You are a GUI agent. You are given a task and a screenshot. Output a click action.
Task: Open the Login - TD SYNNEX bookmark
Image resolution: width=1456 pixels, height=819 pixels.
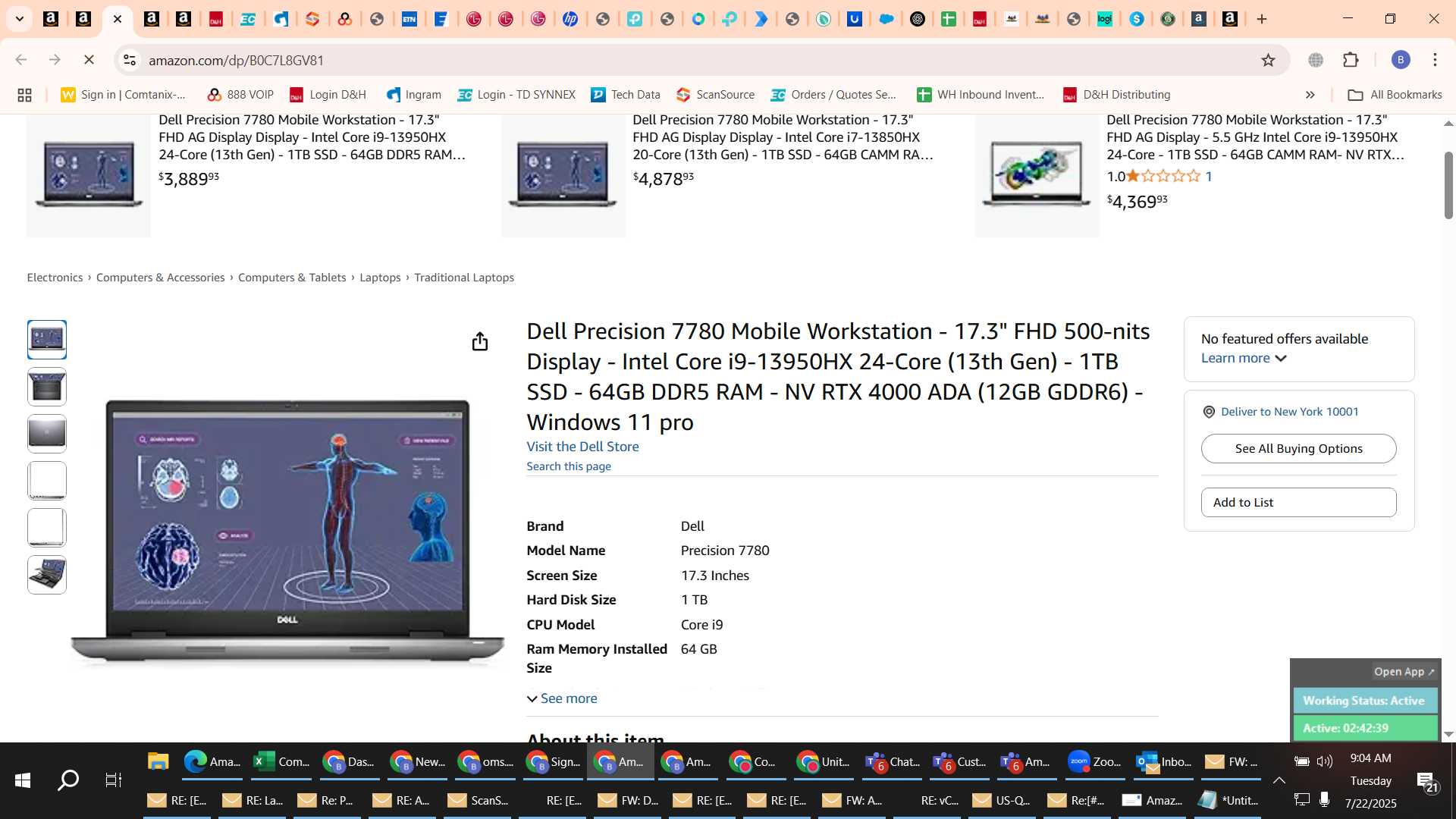click(x=516, y=95)
